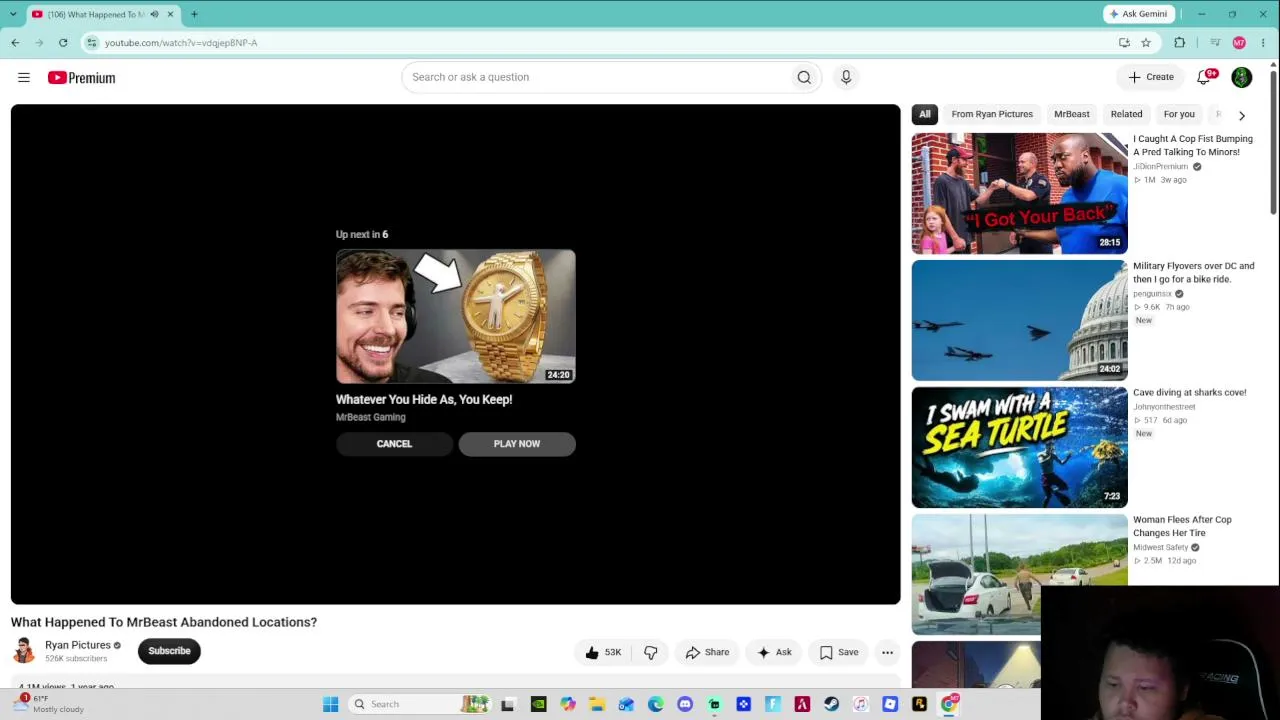Screen dimensions: 1280x720
Task: Select the MrBeast filter chip
Action: point(1072,114)
